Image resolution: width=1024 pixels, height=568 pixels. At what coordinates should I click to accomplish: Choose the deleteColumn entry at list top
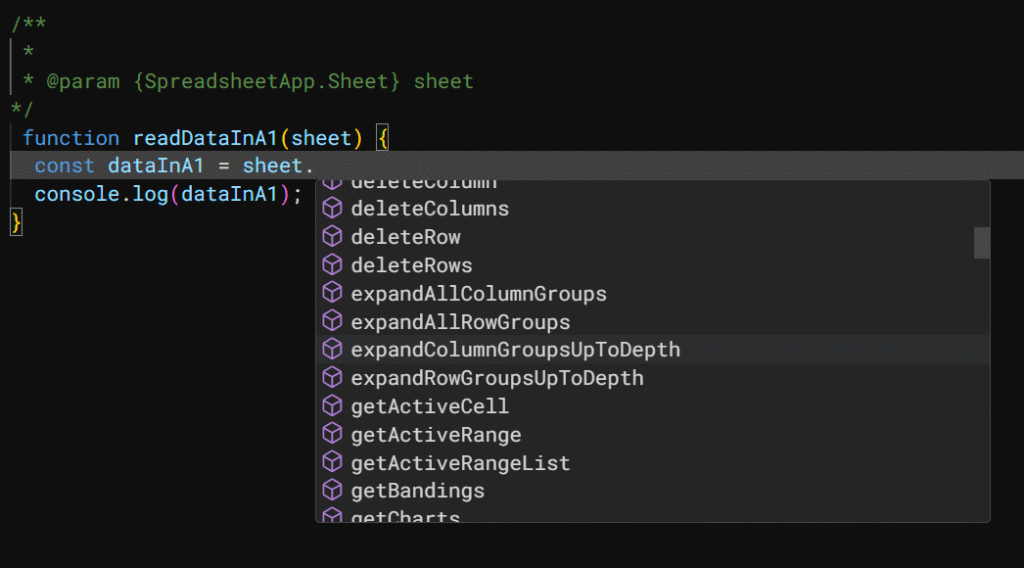(423, 185)
